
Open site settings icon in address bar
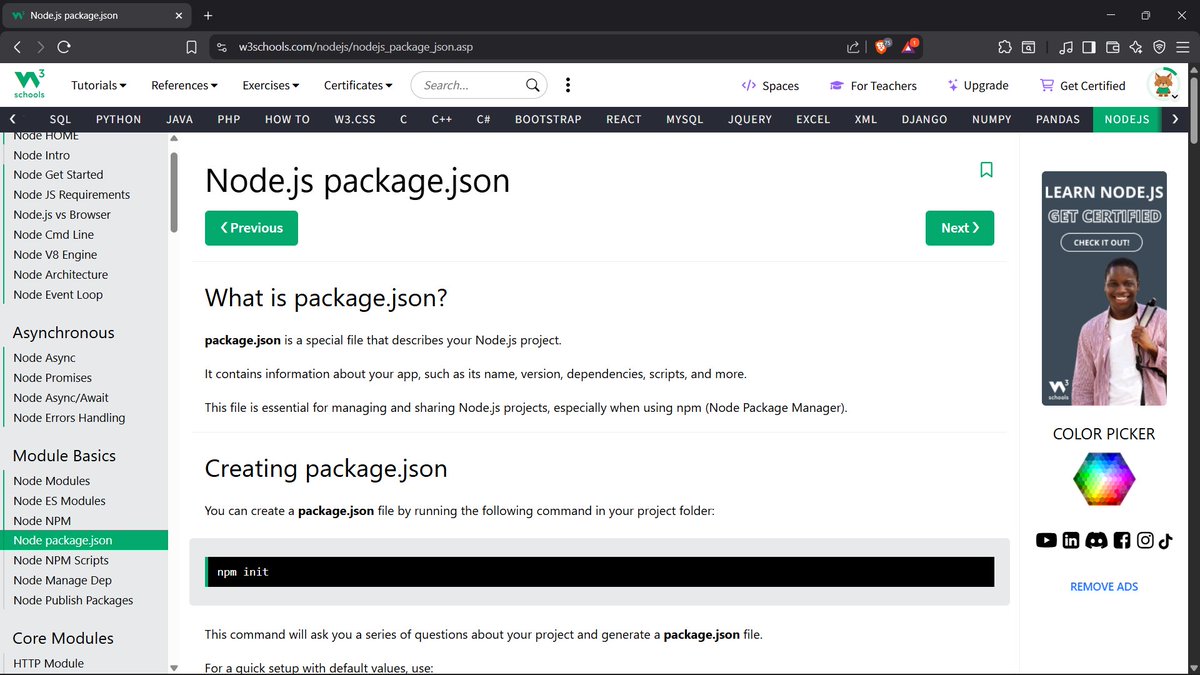tap(223, 46)
